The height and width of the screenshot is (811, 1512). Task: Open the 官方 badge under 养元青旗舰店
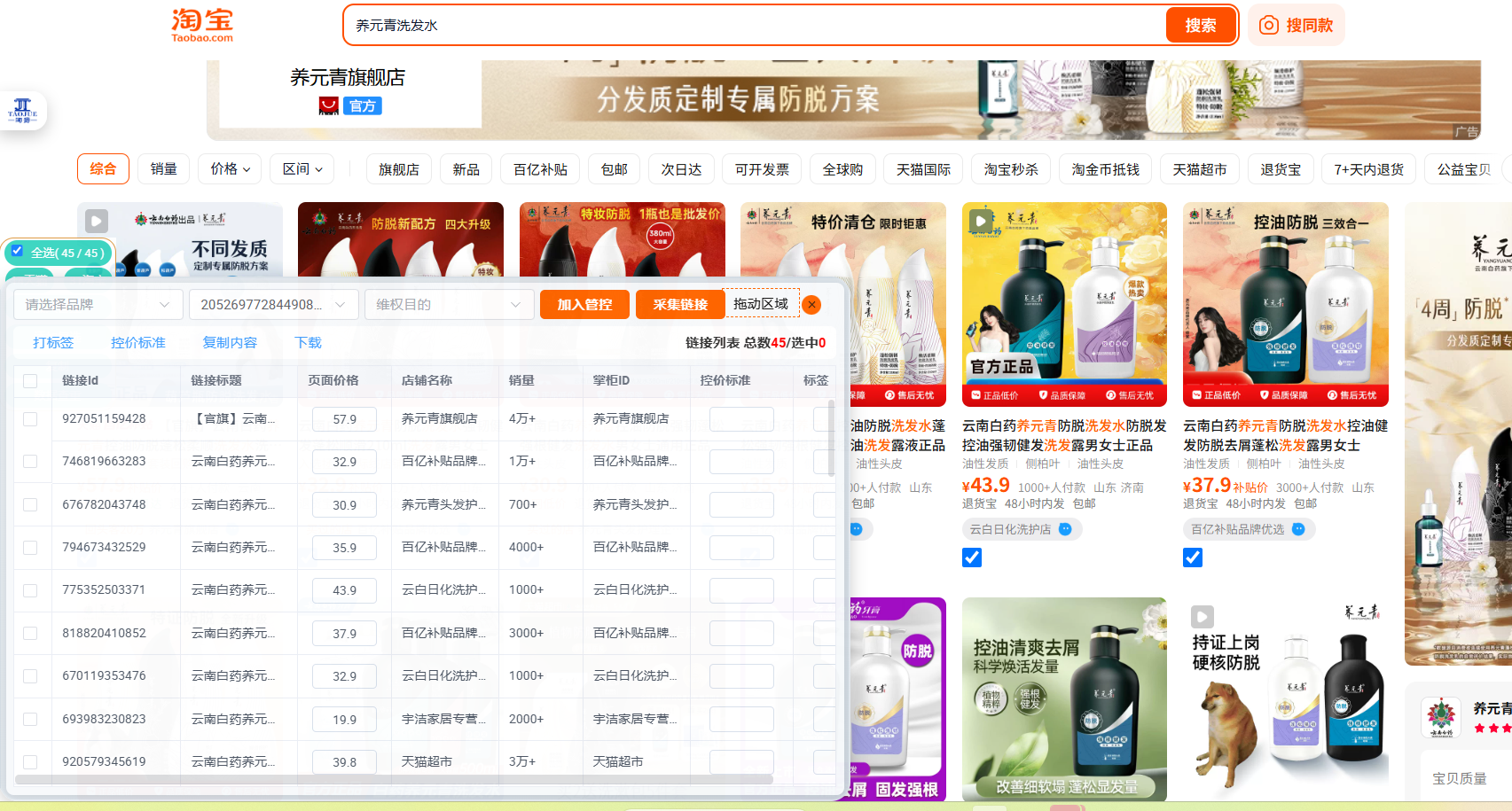(x=363, y=105)
